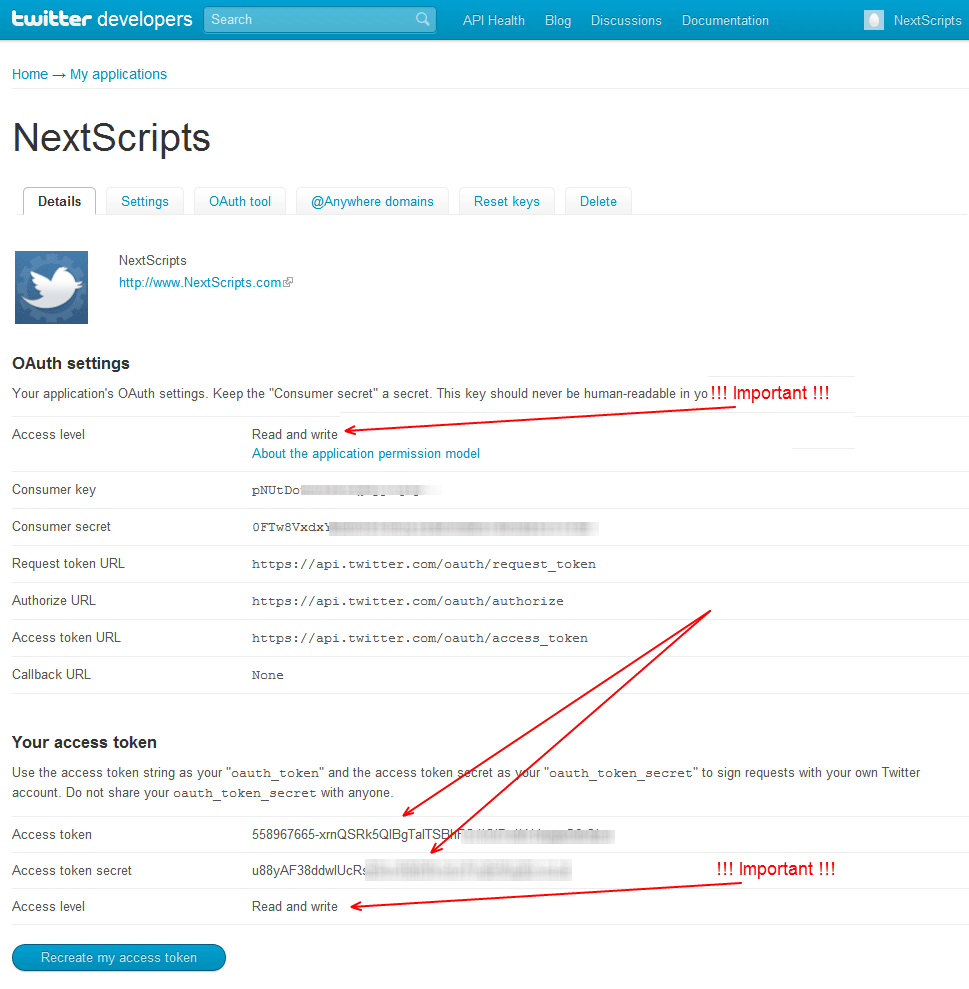Click Read and write under OAuth settings
Screen dimensions: 969x989
295,435
